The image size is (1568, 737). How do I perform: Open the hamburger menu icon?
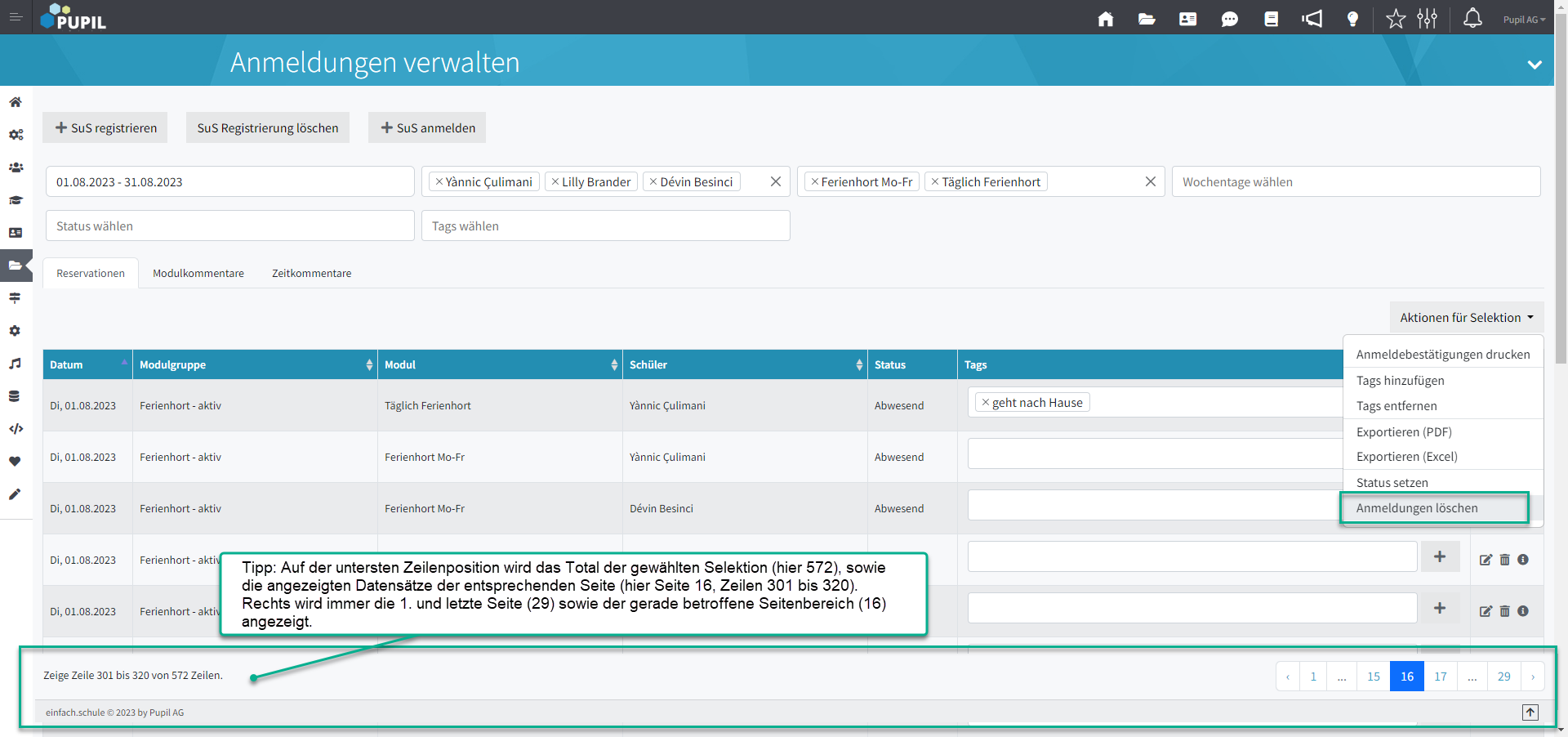coord(16,17)
